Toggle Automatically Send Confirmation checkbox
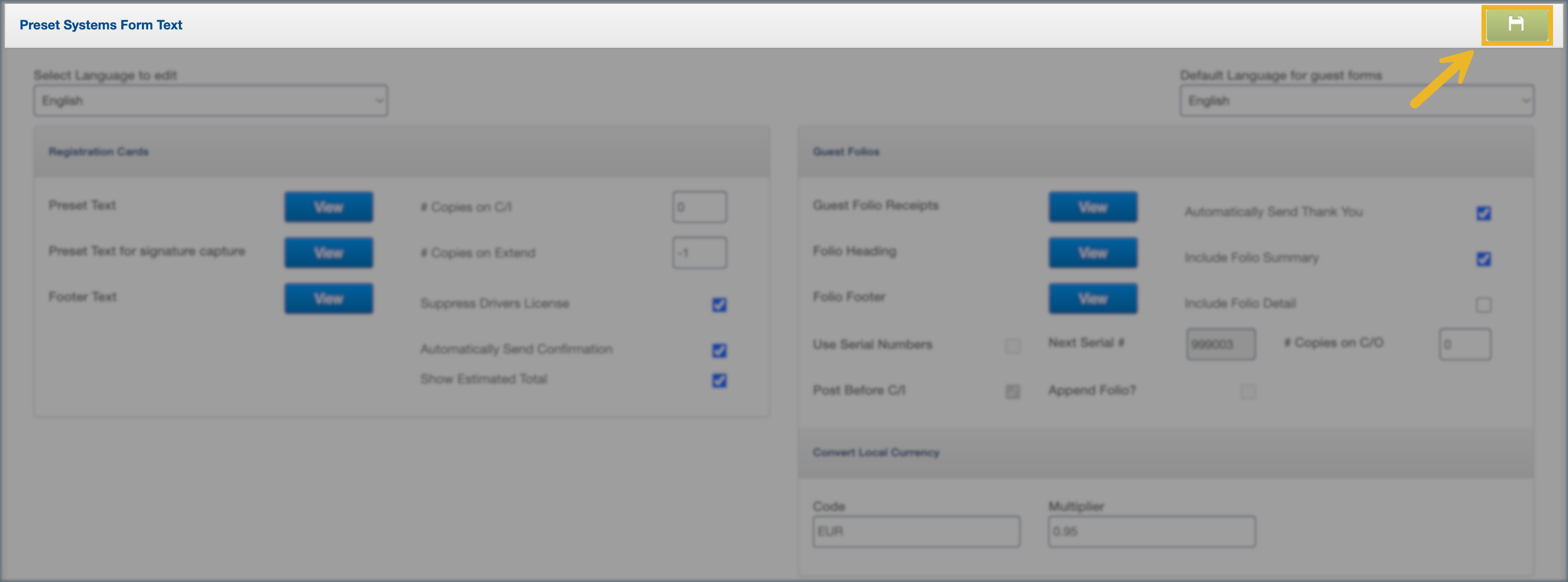The width and height of the screenshot is (1568, 582). [x=719, y=351]
